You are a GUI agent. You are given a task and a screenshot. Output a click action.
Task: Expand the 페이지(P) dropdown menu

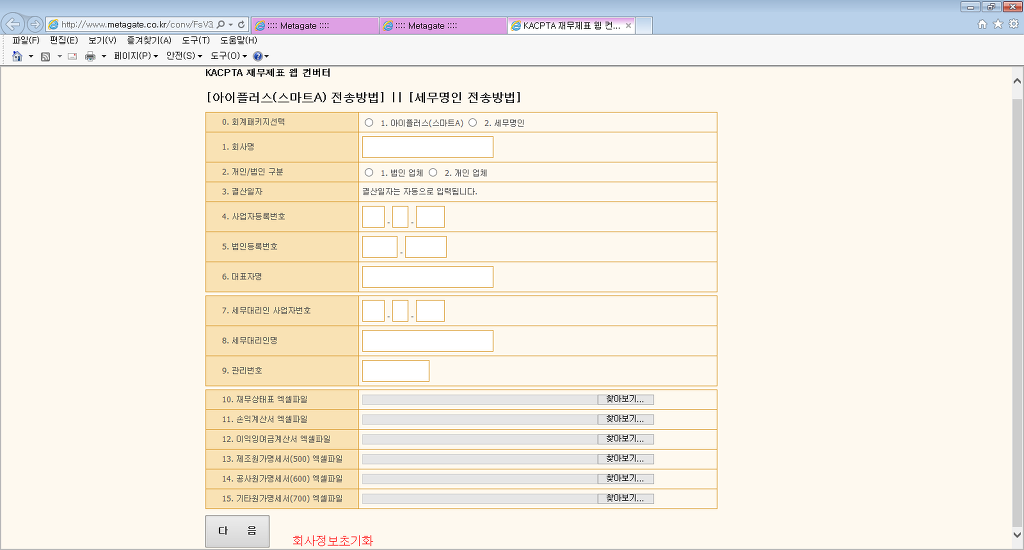coord(135,56)
